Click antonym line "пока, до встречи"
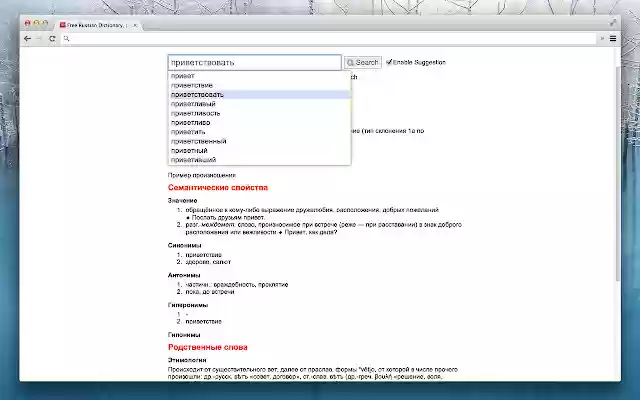 click(210, 292)
